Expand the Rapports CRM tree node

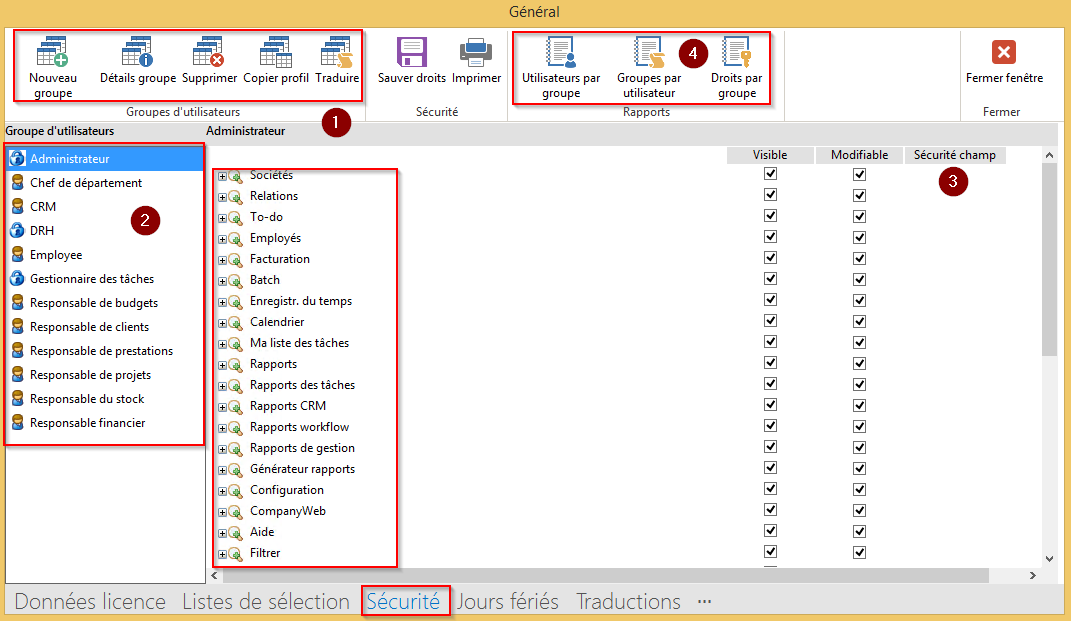[x=222, y=407]
